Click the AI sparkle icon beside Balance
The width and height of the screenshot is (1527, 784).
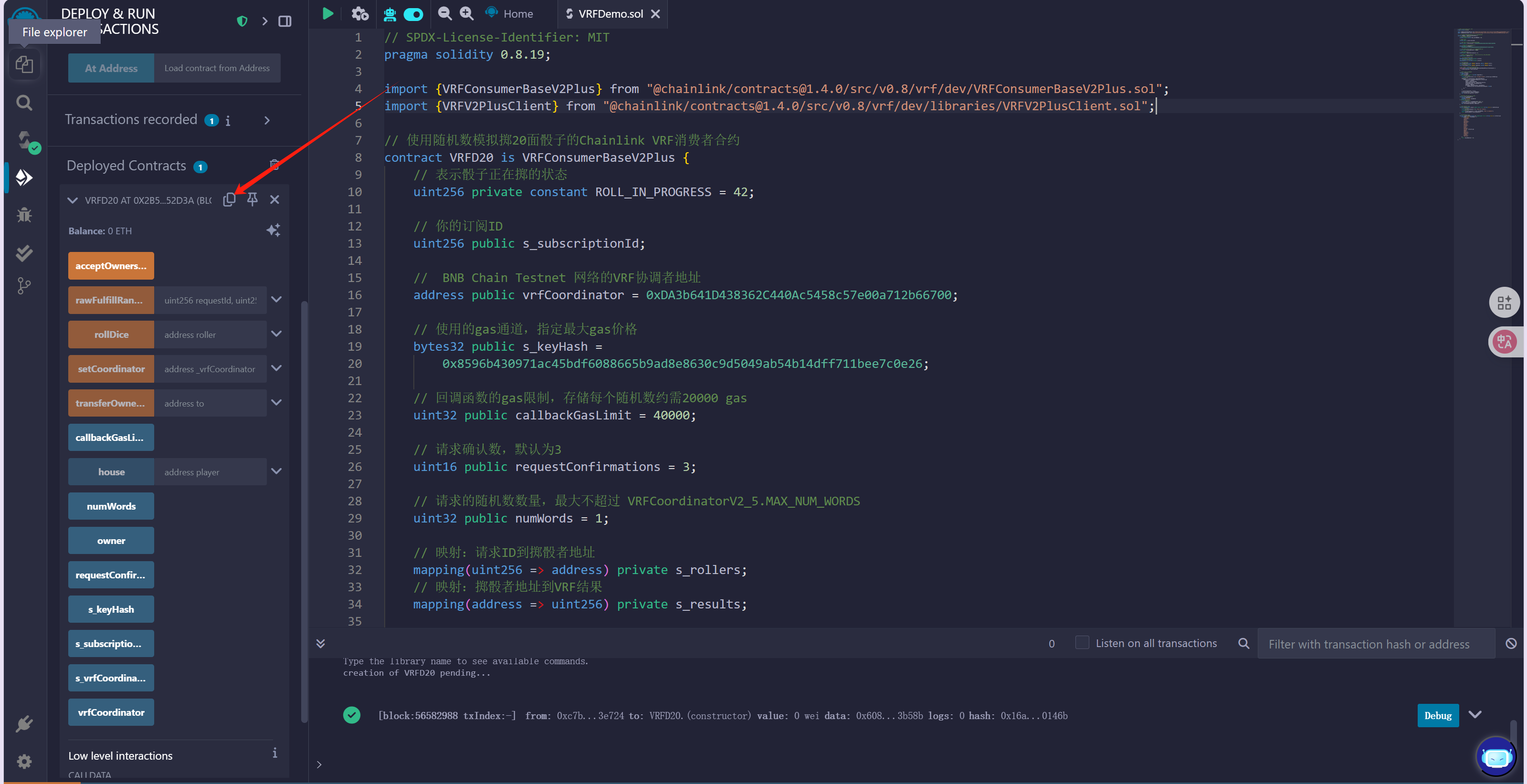click(x=273, y=230)
